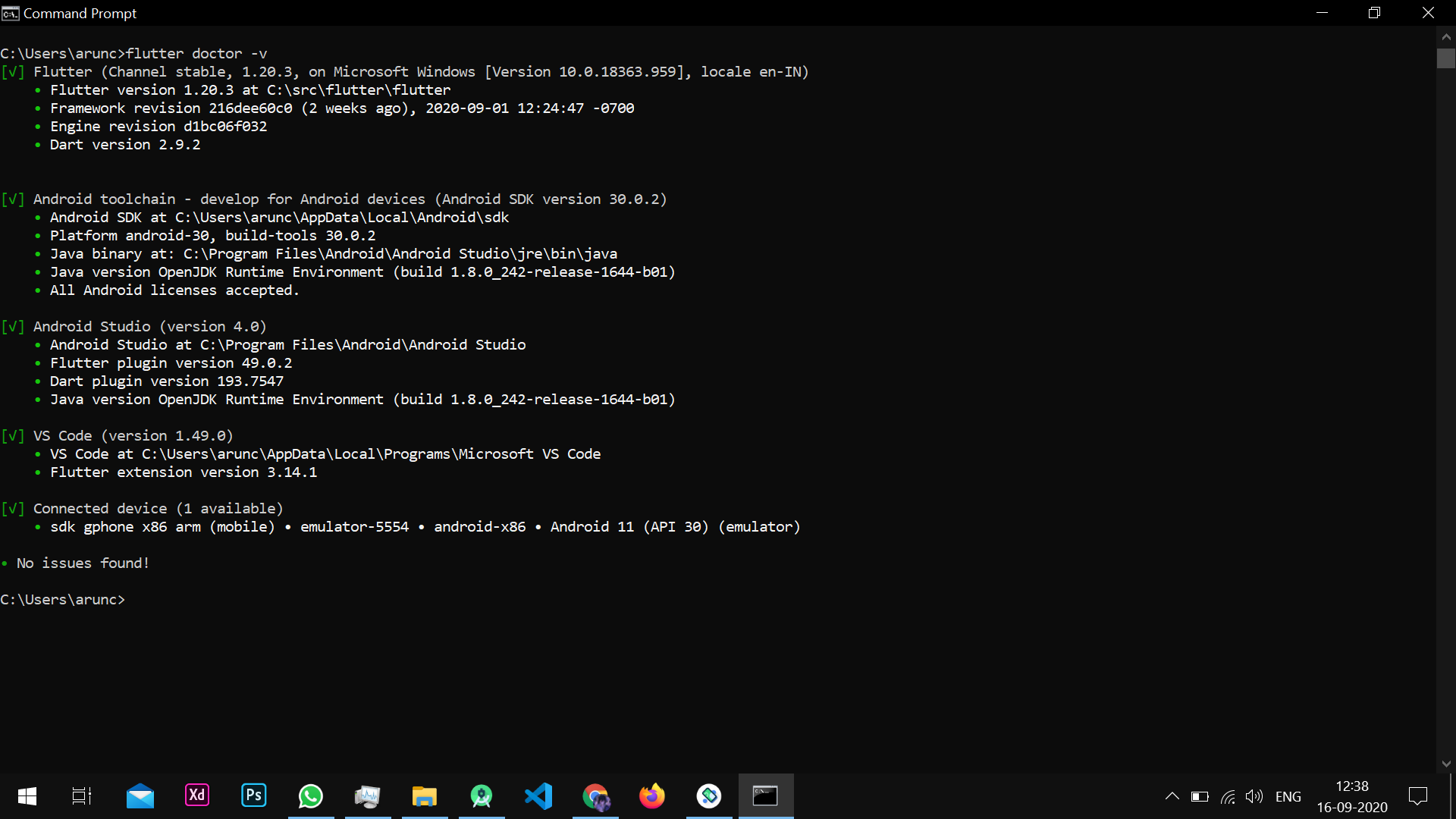Open the Action Center notifications
The image size is (1456, 819).
pos(1417,796)
